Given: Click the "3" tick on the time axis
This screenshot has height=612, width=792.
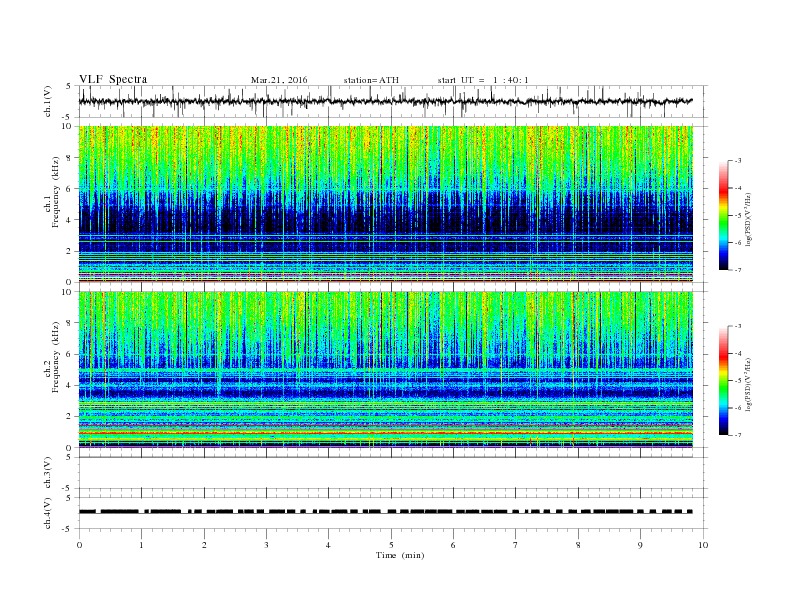Looking at the screenshot, I should (x=267, y=545).
